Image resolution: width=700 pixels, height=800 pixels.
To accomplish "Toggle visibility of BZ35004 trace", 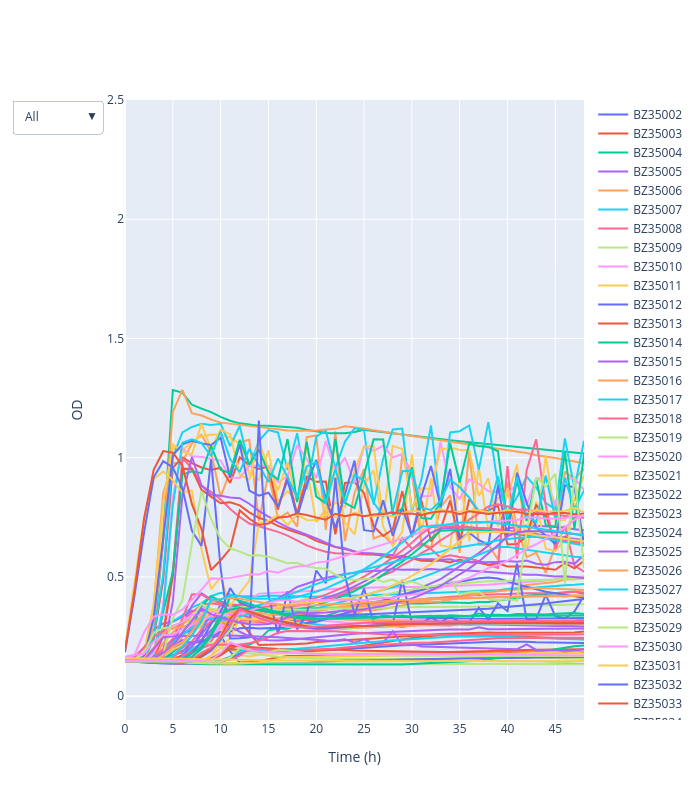I will coord(656,153).
